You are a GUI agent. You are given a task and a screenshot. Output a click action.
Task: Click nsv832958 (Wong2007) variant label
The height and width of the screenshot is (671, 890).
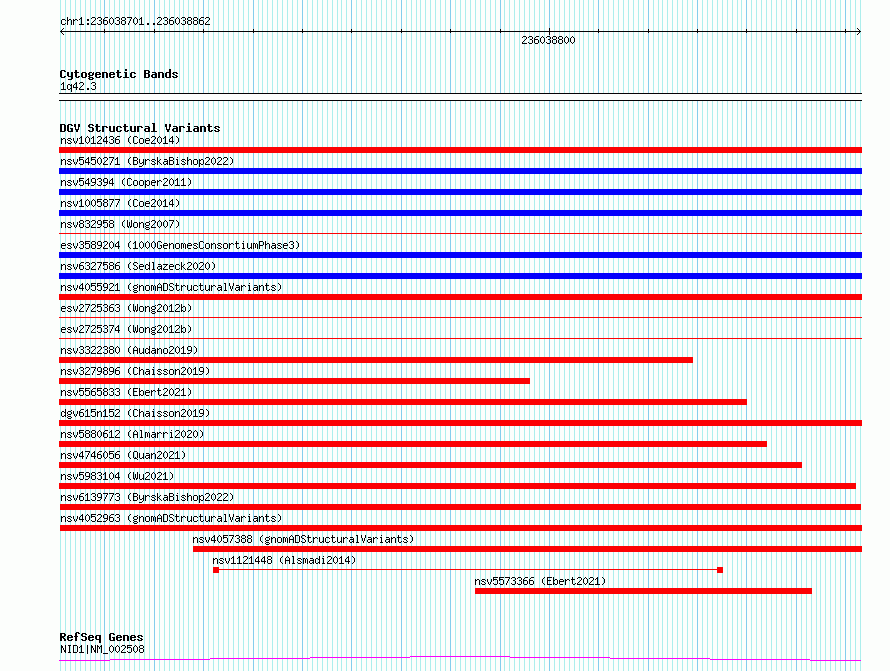point(120,224)
